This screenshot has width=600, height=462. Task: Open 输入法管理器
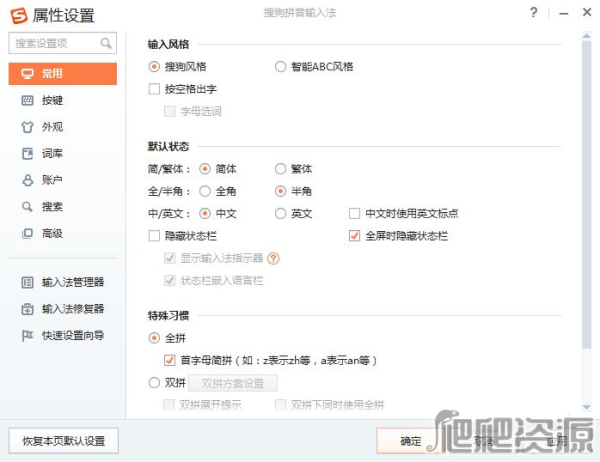(63, 282)
